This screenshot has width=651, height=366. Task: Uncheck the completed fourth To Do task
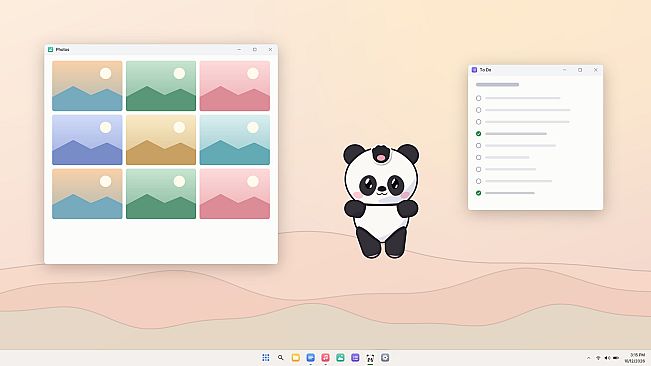coord(479,134)
